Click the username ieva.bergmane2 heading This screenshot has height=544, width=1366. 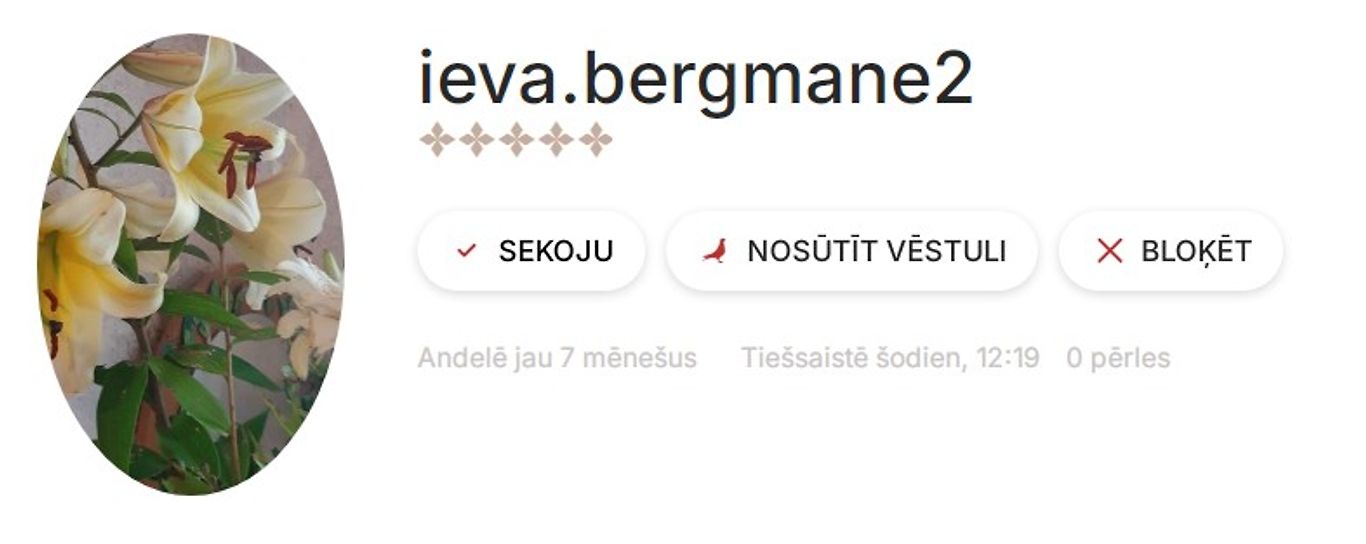(x=694, y=78)
